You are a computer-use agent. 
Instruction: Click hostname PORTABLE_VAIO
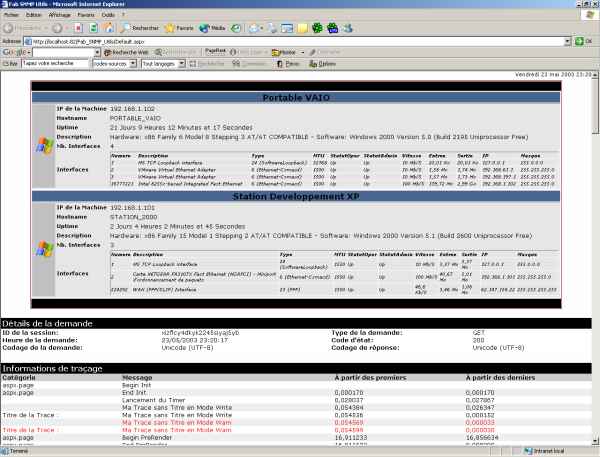(135, 118)
